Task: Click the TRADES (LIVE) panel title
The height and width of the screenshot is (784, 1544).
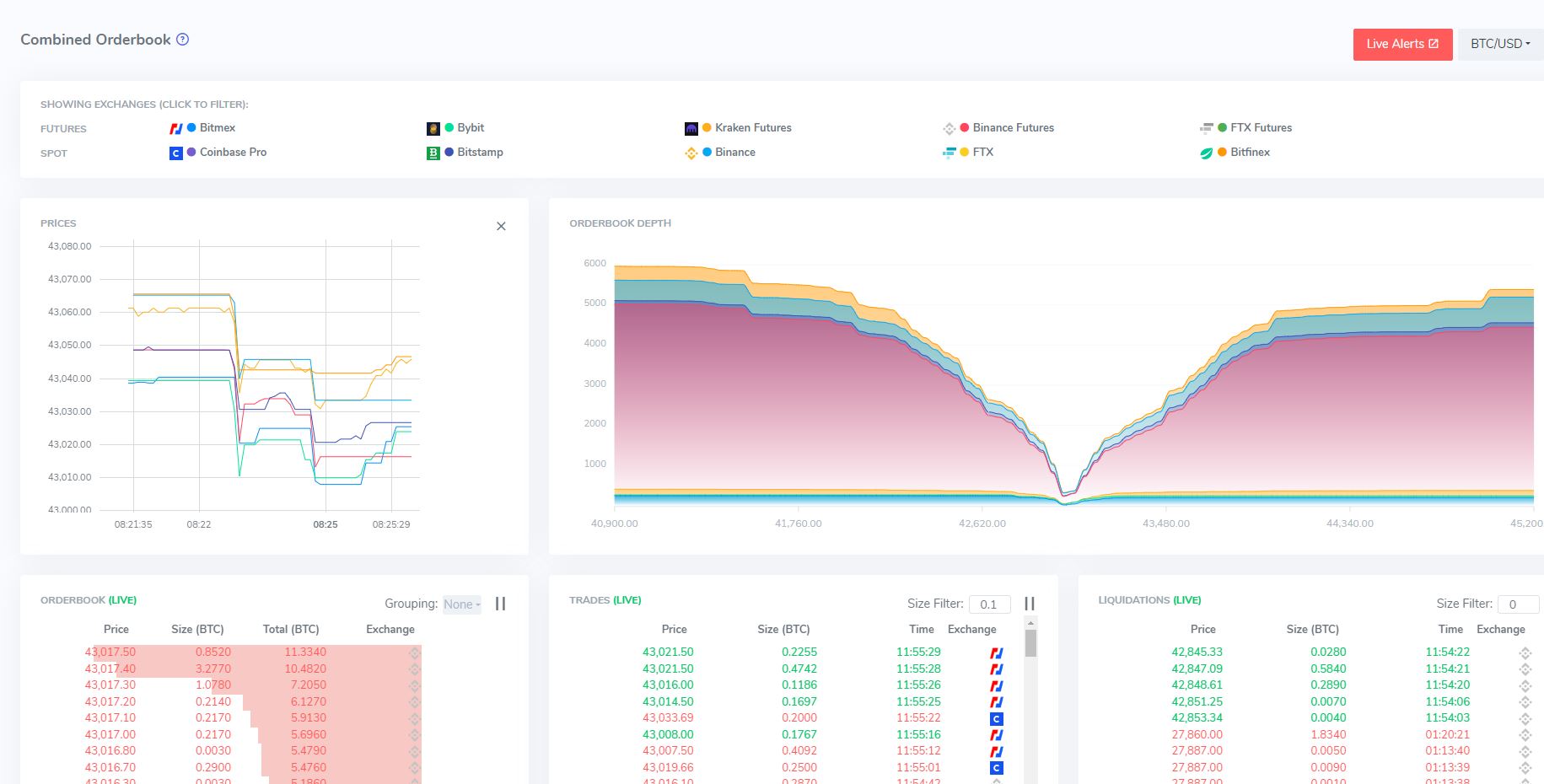Action: coord(605,600)
